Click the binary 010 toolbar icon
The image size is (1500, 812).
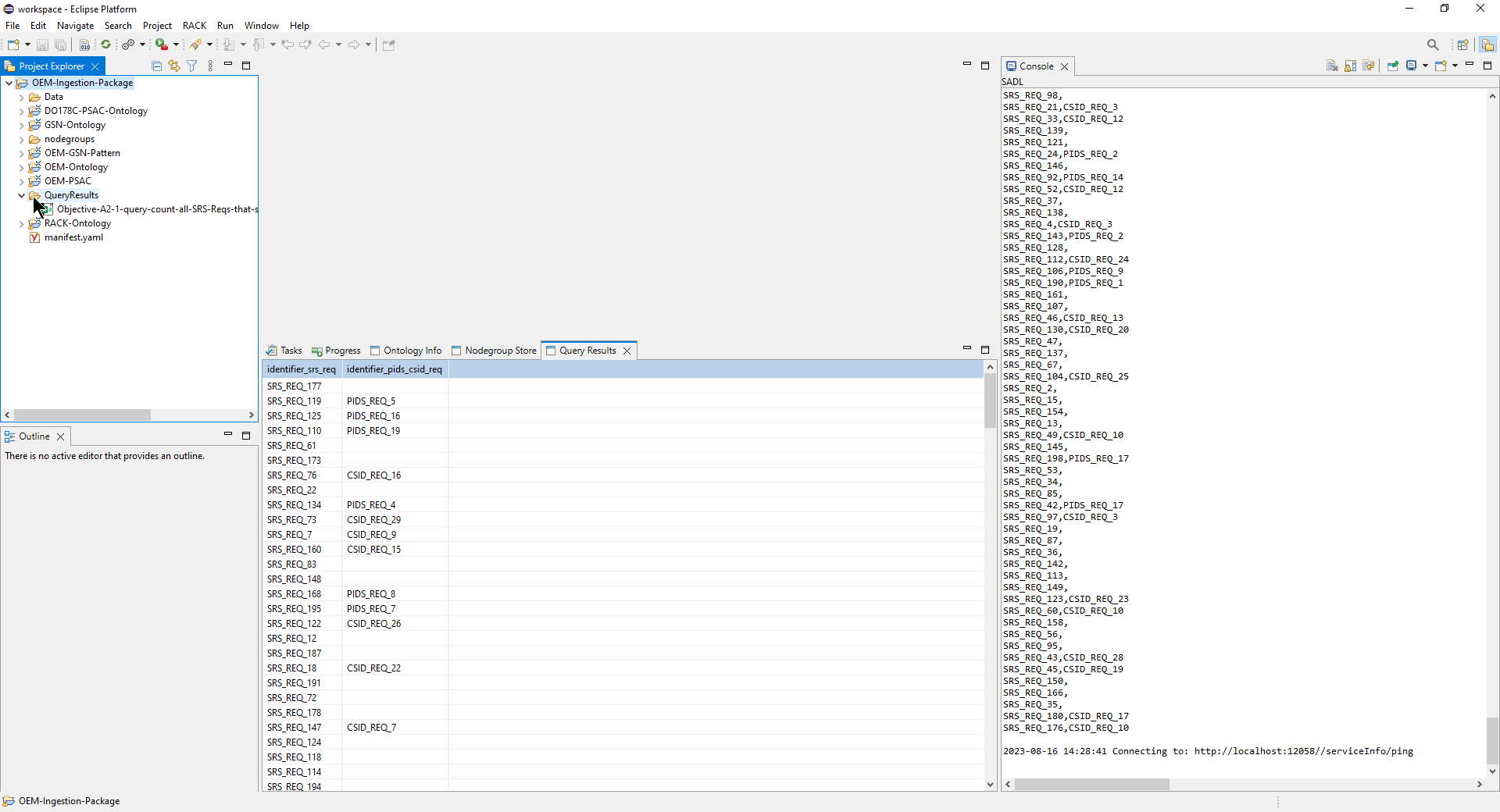pos(84,45)
